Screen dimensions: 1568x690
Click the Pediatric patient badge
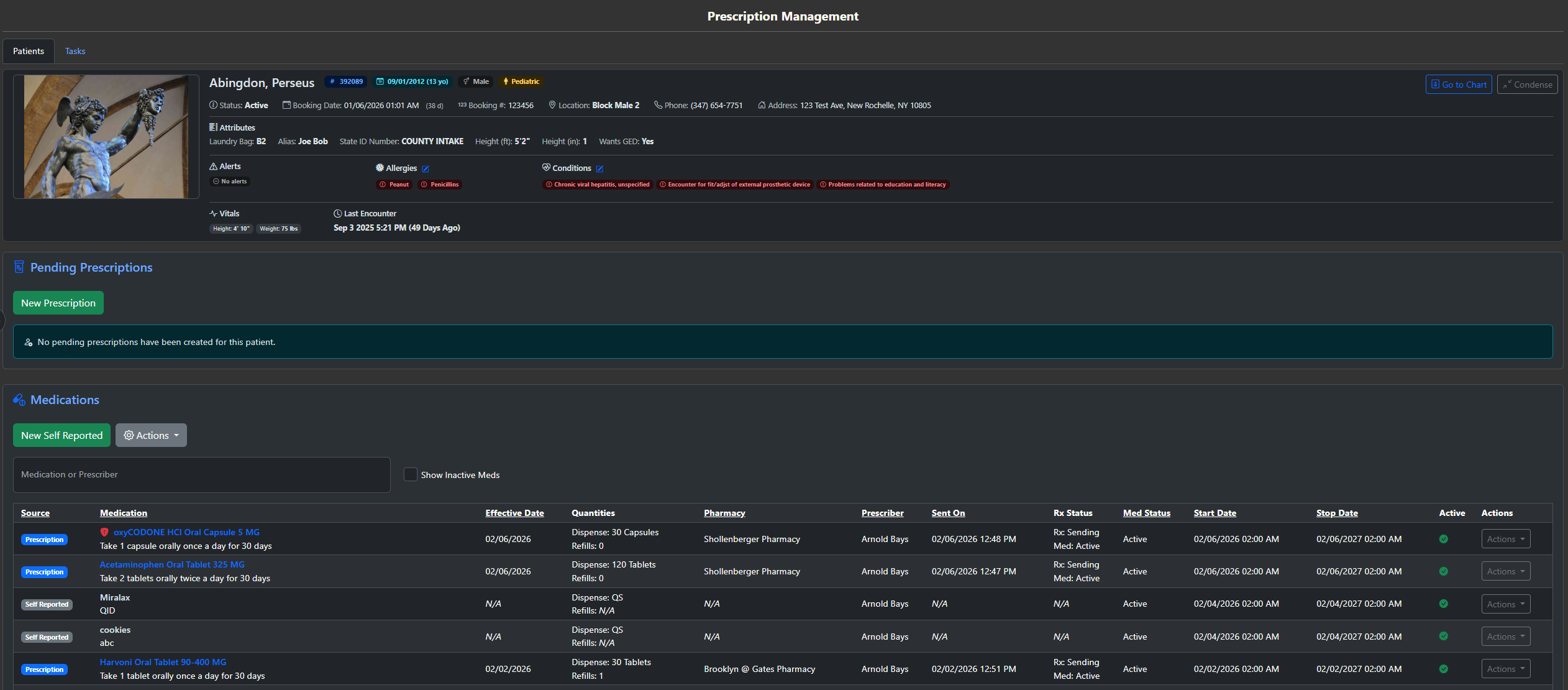521,81
